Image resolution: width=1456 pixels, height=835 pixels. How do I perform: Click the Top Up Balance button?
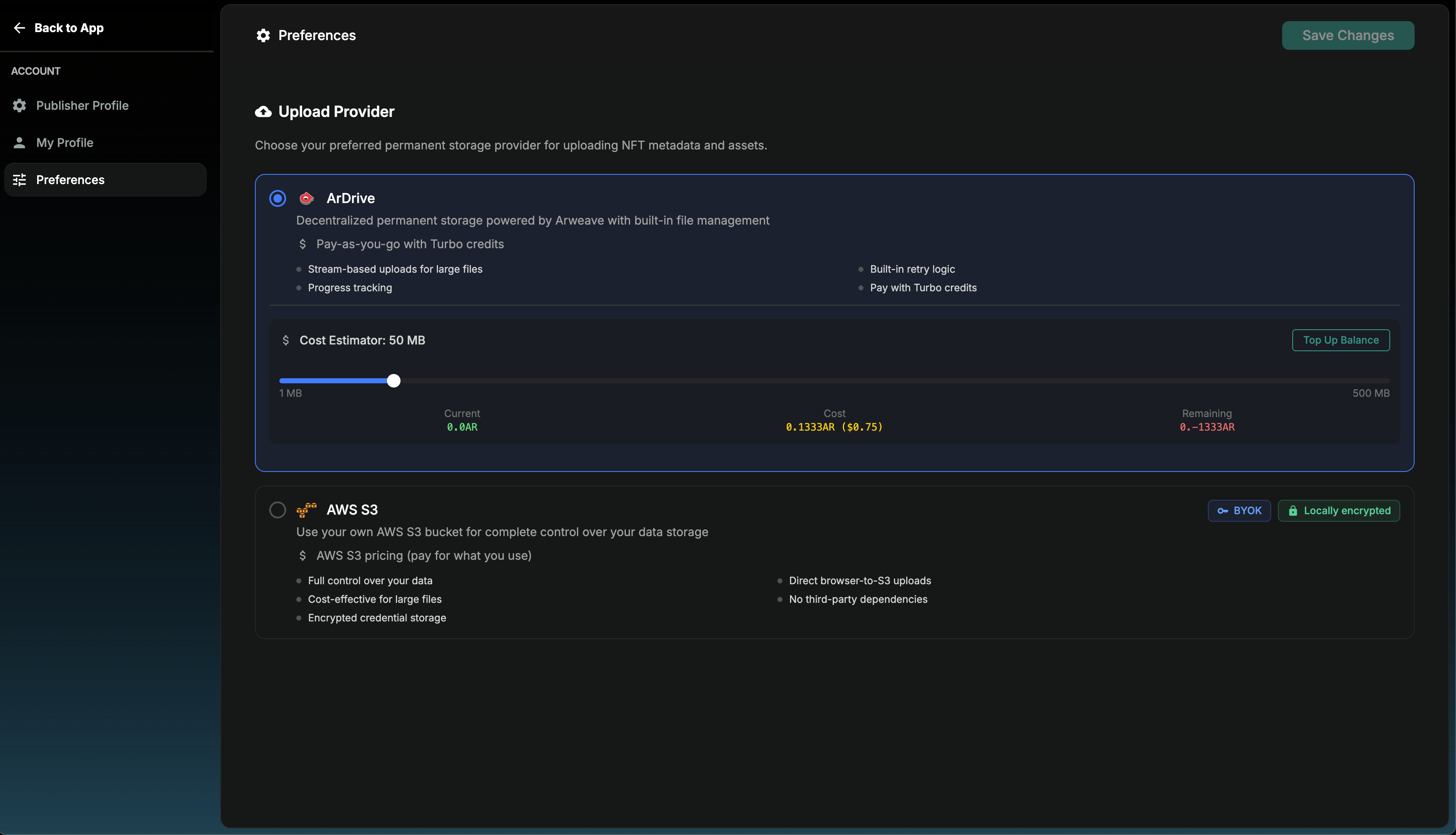[x=1340, y=339]
